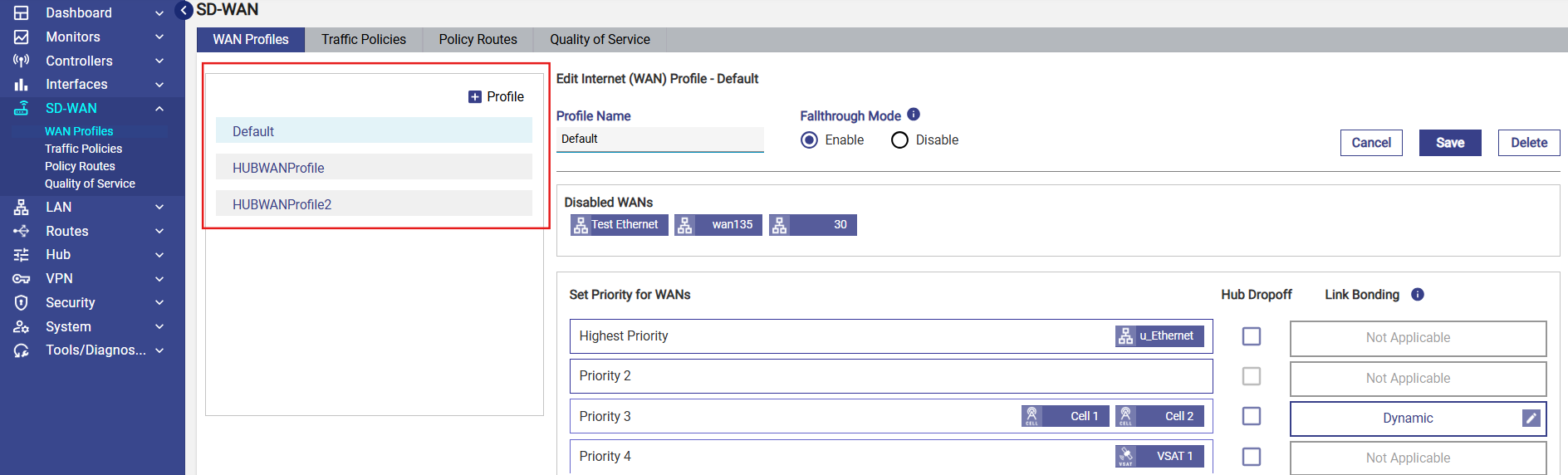Click the Link Bonding info icon
This screenshot has height=475, width=1568.
[x=1418, y=294]
